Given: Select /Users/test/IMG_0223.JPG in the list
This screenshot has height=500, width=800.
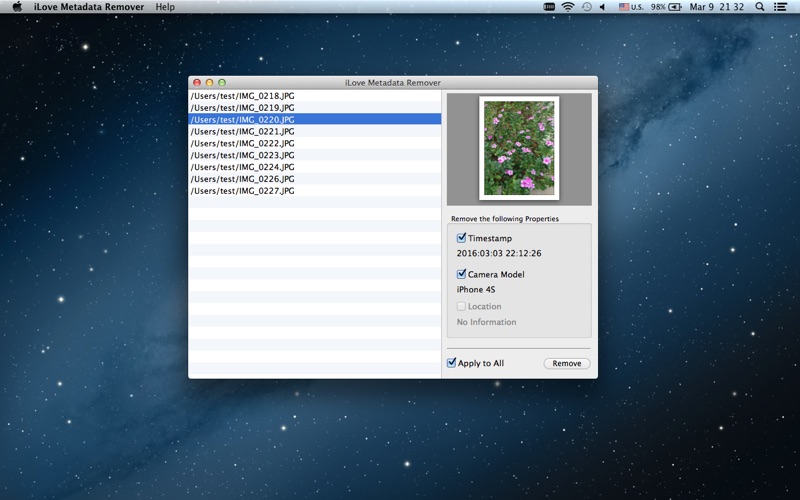Looking at the screenshot, I should 315,155.
